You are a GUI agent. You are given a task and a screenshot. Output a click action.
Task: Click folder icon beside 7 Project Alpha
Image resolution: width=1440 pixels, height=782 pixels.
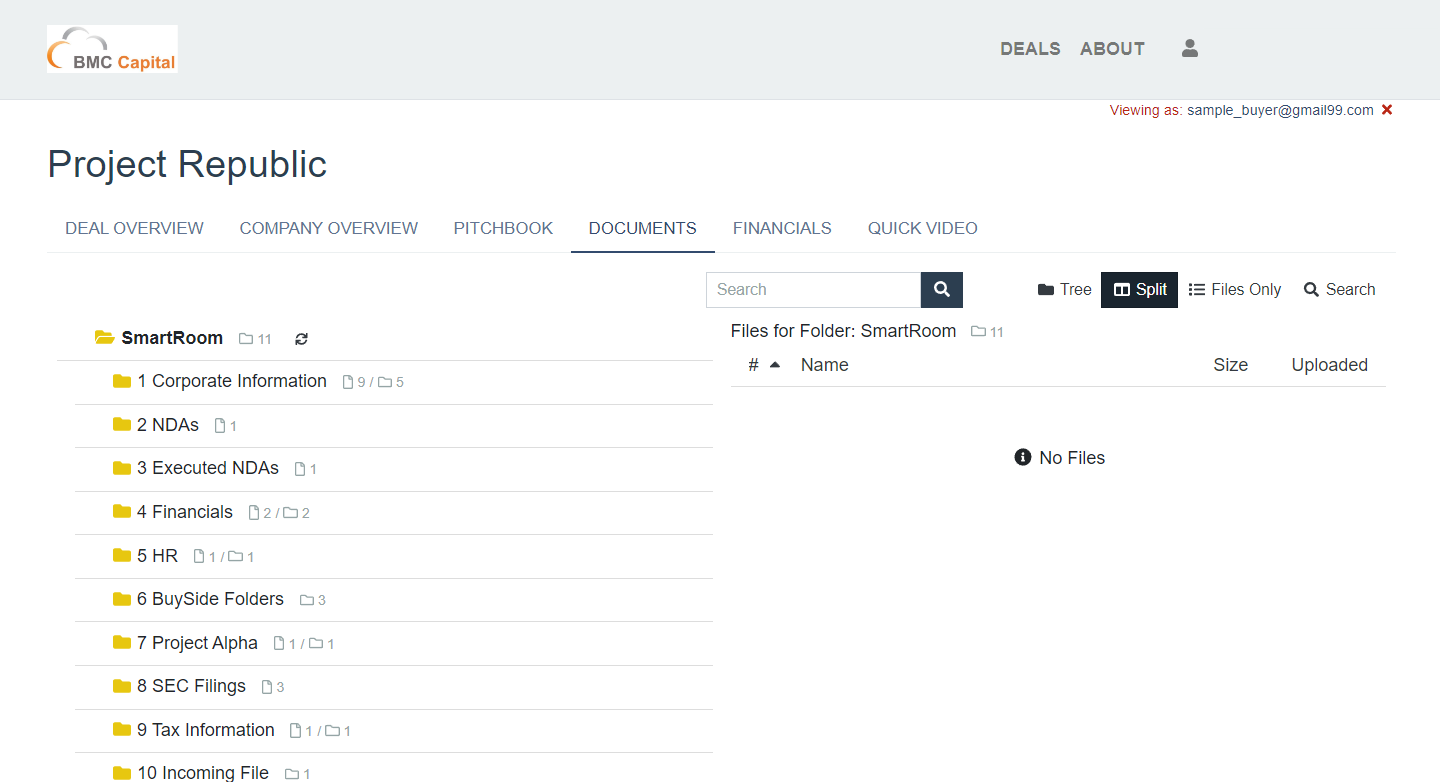(x=122, y=642)
